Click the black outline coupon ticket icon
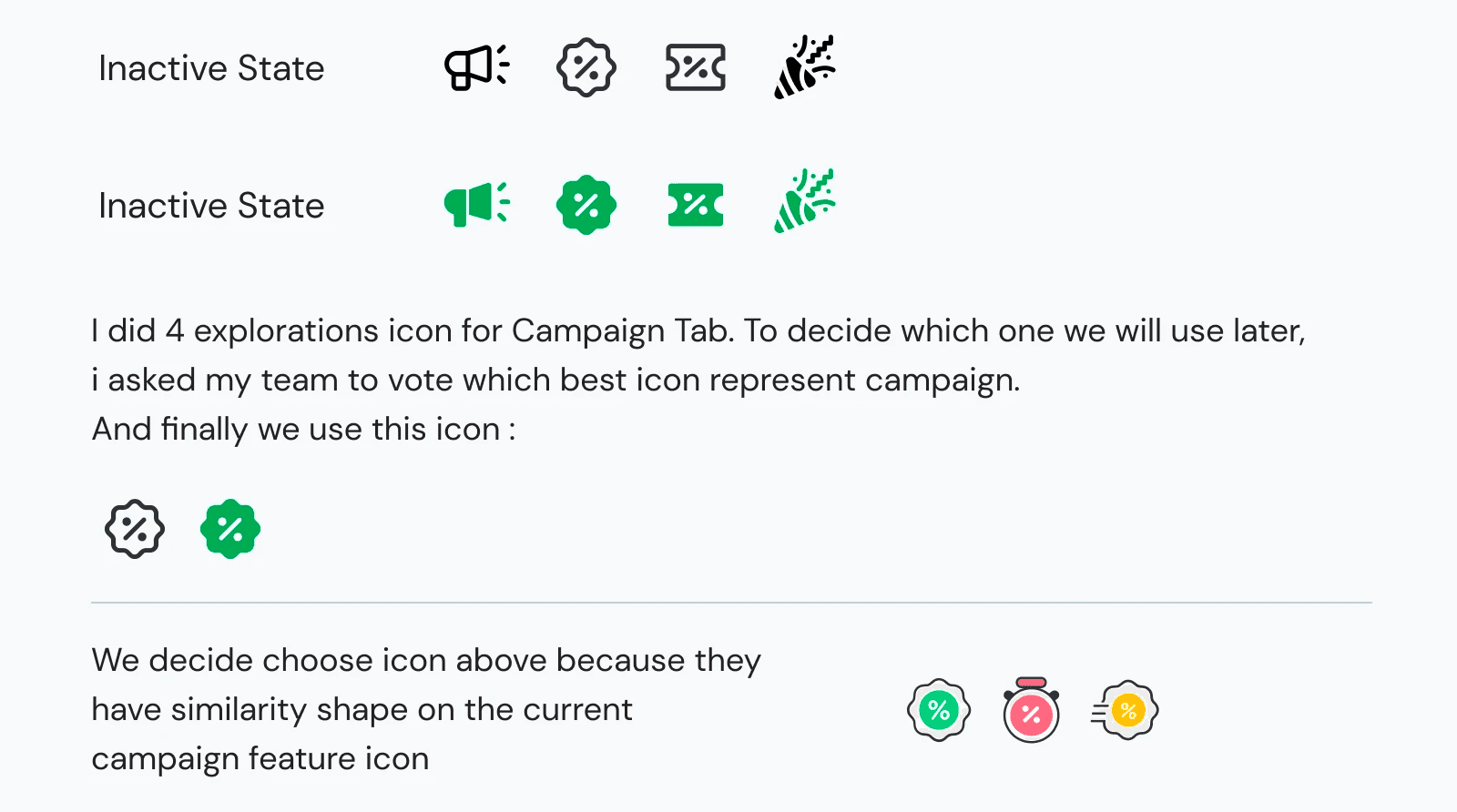 coord(695,67)
